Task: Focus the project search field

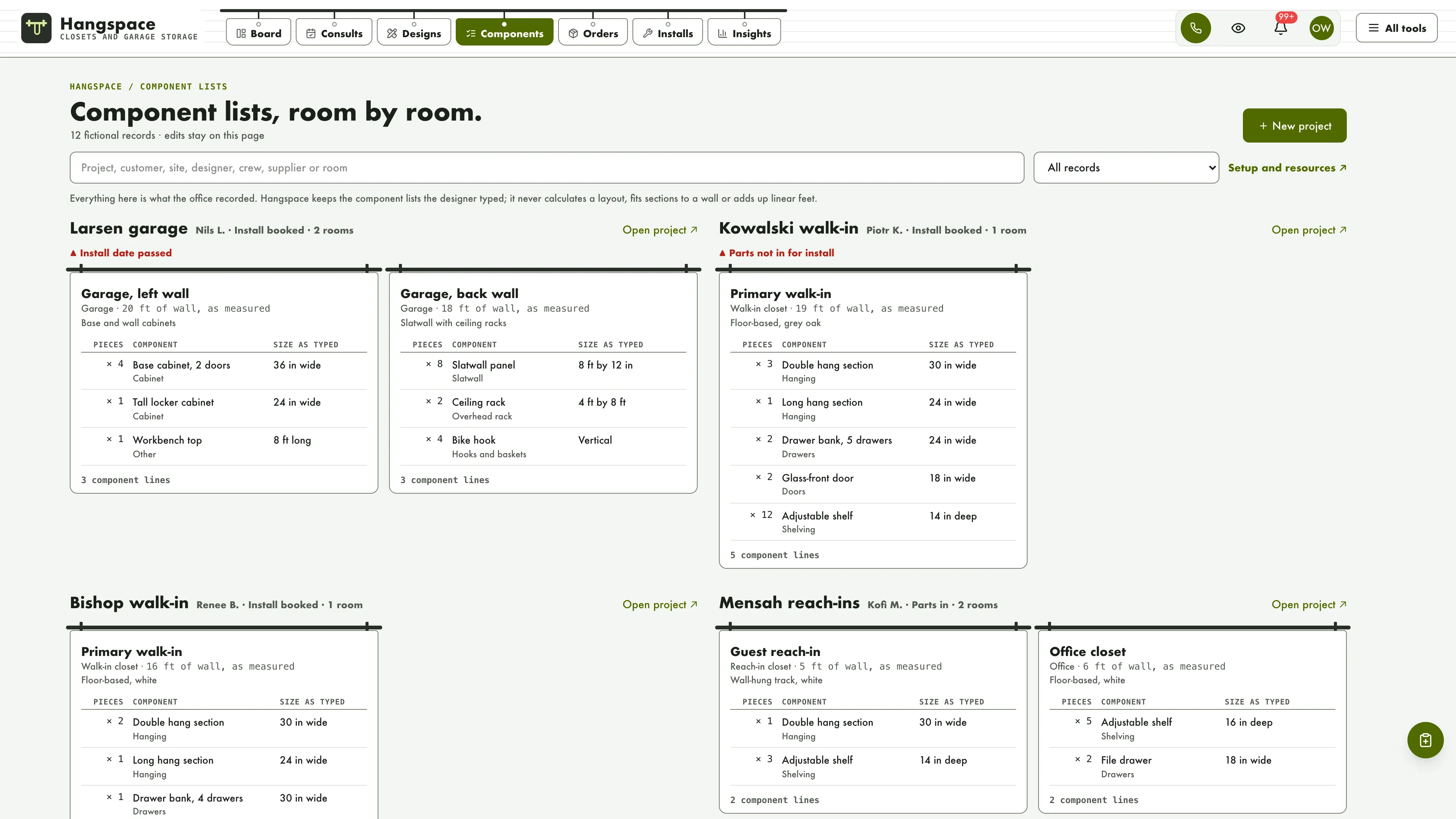Action: tap(546, 167)
